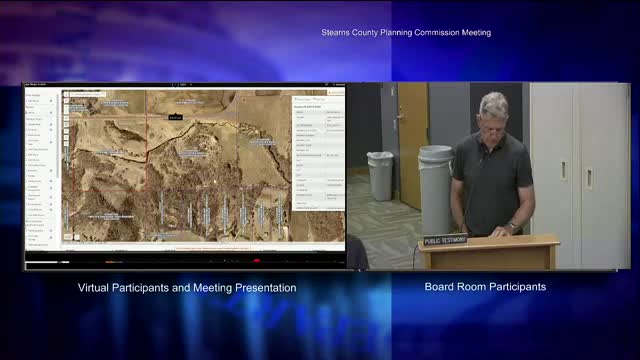Click the left basemap button at the map's bottom-left
Image resolution: width=640 pixels, height=360 pixels.
(68, 237)
